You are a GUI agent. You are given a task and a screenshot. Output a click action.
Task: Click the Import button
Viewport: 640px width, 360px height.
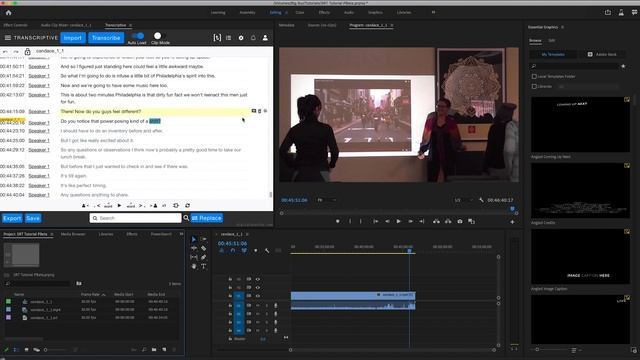pyautogui.click(x=73, y=38)
